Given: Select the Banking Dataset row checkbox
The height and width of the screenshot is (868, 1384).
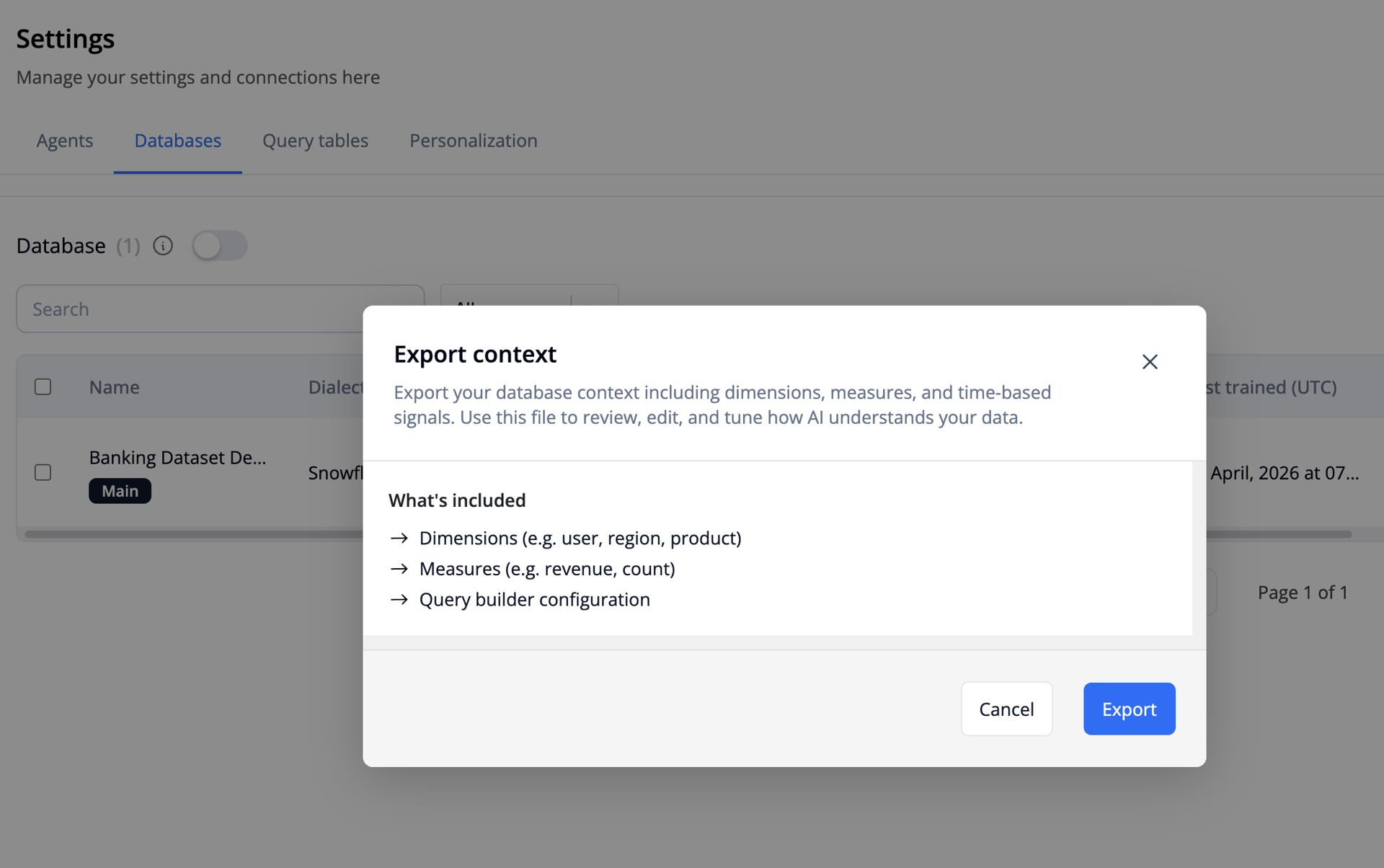Looking at the screenshot, I should click(43, 472).
